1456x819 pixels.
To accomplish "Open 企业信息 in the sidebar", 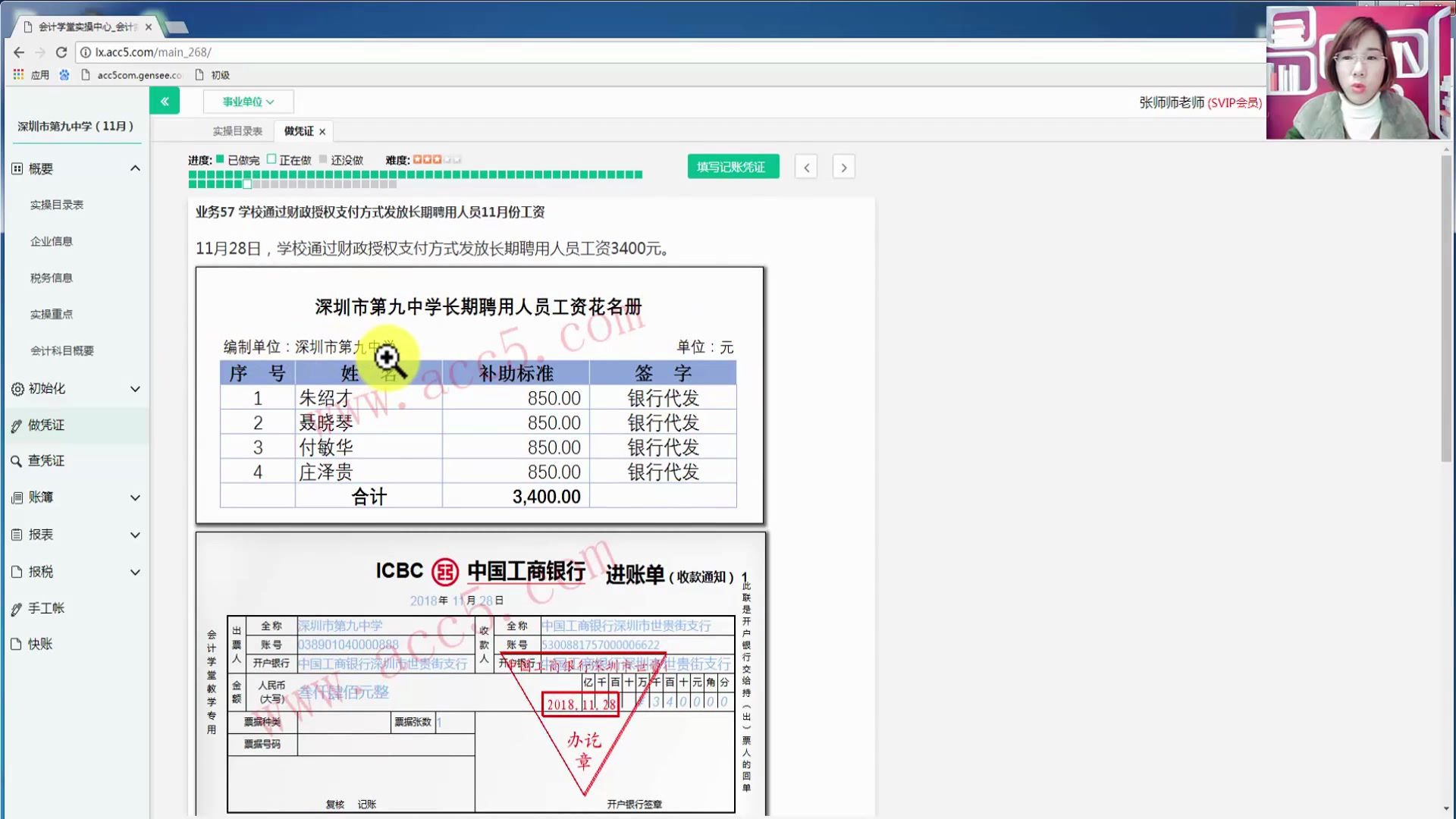I will click(52, 241).
